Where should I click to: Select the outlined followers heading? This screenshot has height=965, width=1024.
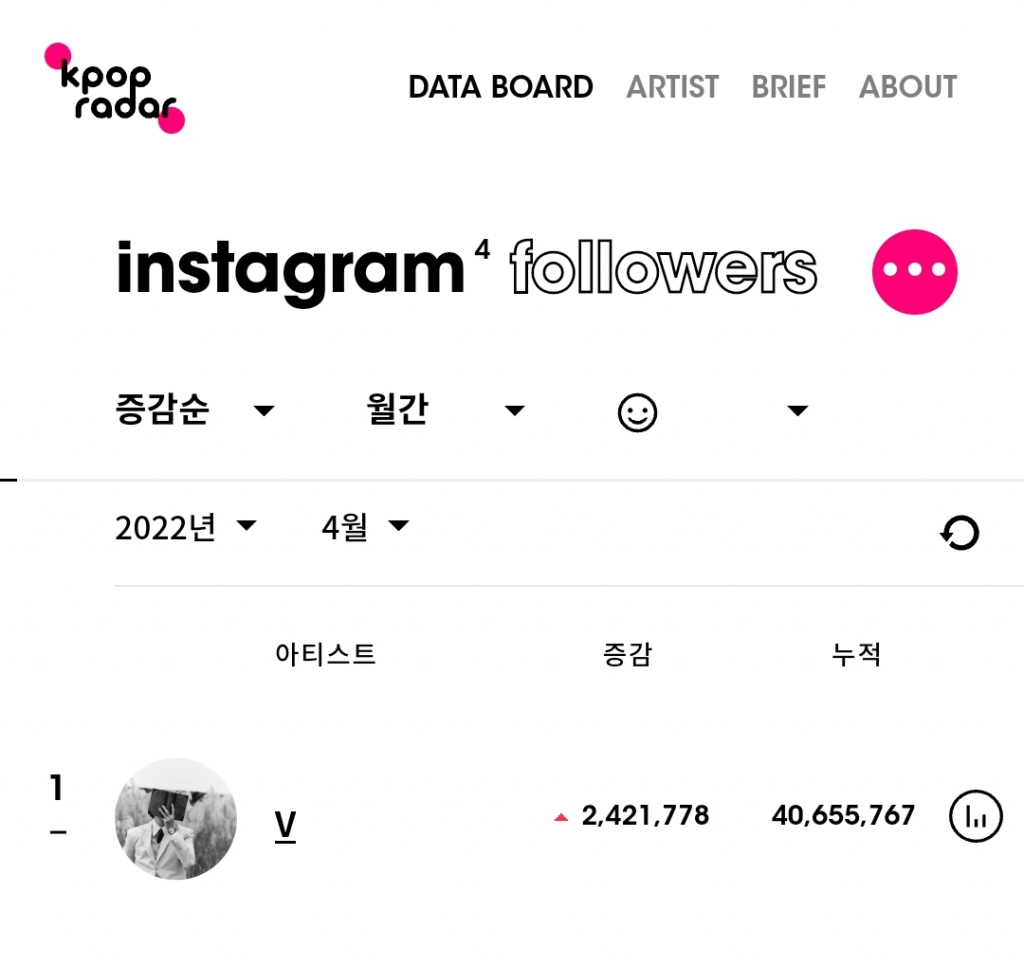pyautogui.click(x=664, y=268)
